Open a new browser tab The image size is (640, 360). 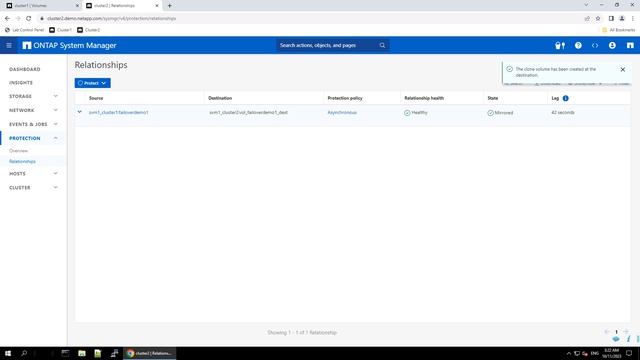(169, 6)
